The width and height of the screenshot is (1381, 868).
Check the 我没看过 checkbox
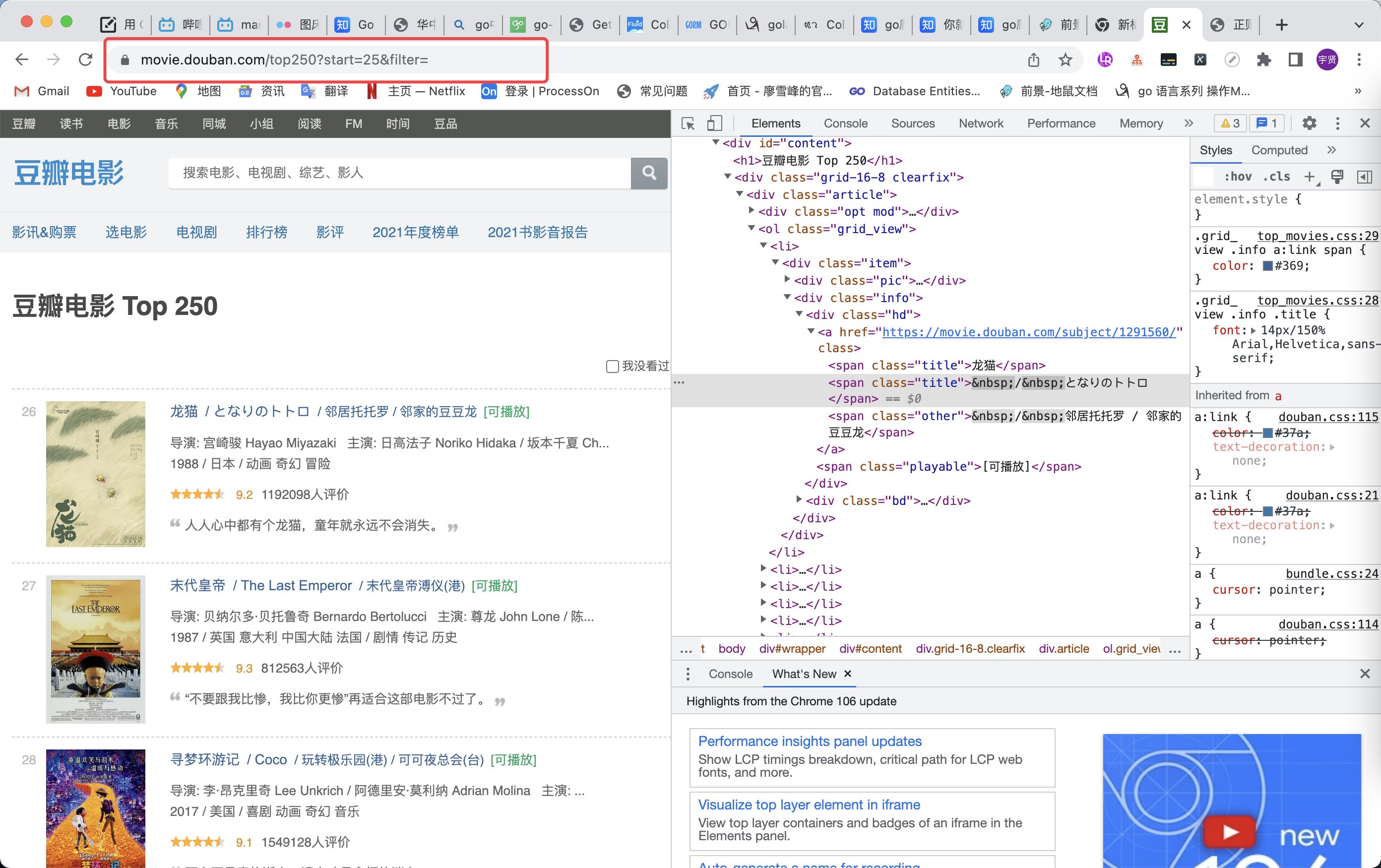(613, 367)
